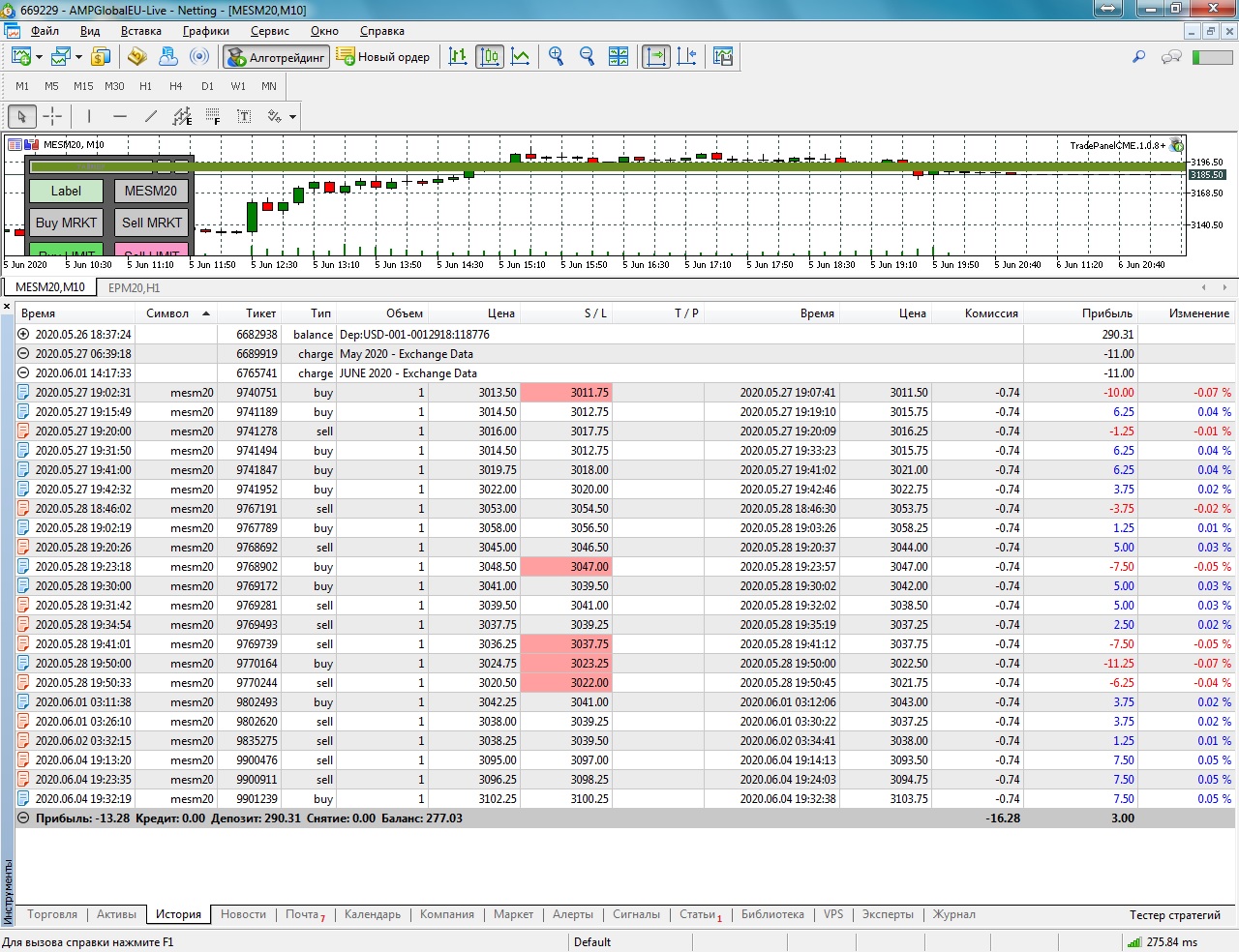
Task: Click the Новый ордер button
Action: click(x=383, y=57)
